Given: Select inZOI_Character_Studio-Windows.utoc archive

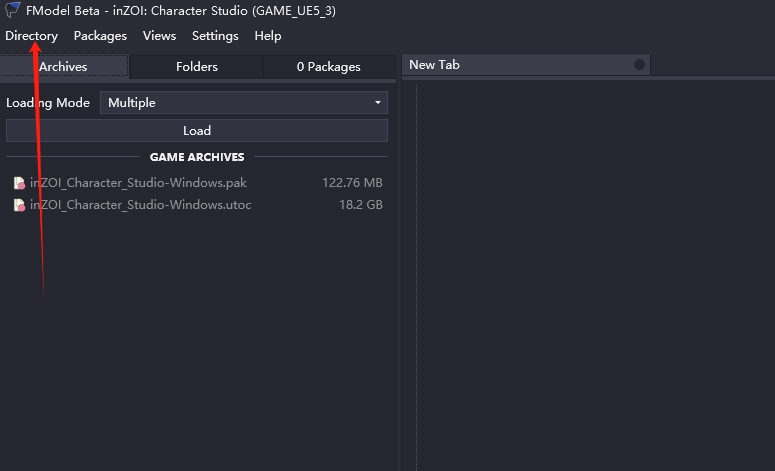Looking at the screenshot, I should pos(198,205).
